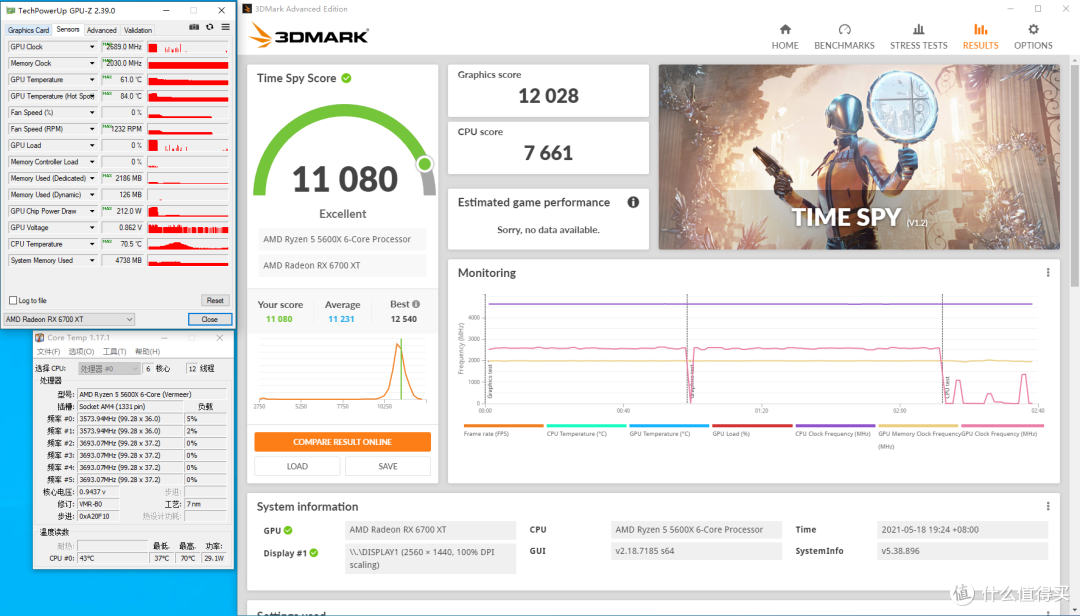Click the CPU score 7 661 value
Viewport: 1080px width, 616px height.
(x=548, y=153)
